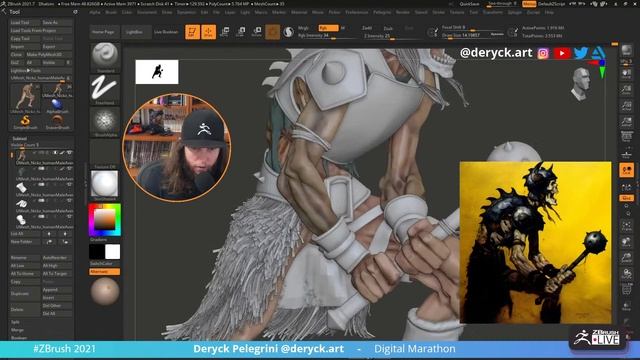
Task: Click the skin material preview sphere
Action: pos(105,291)
